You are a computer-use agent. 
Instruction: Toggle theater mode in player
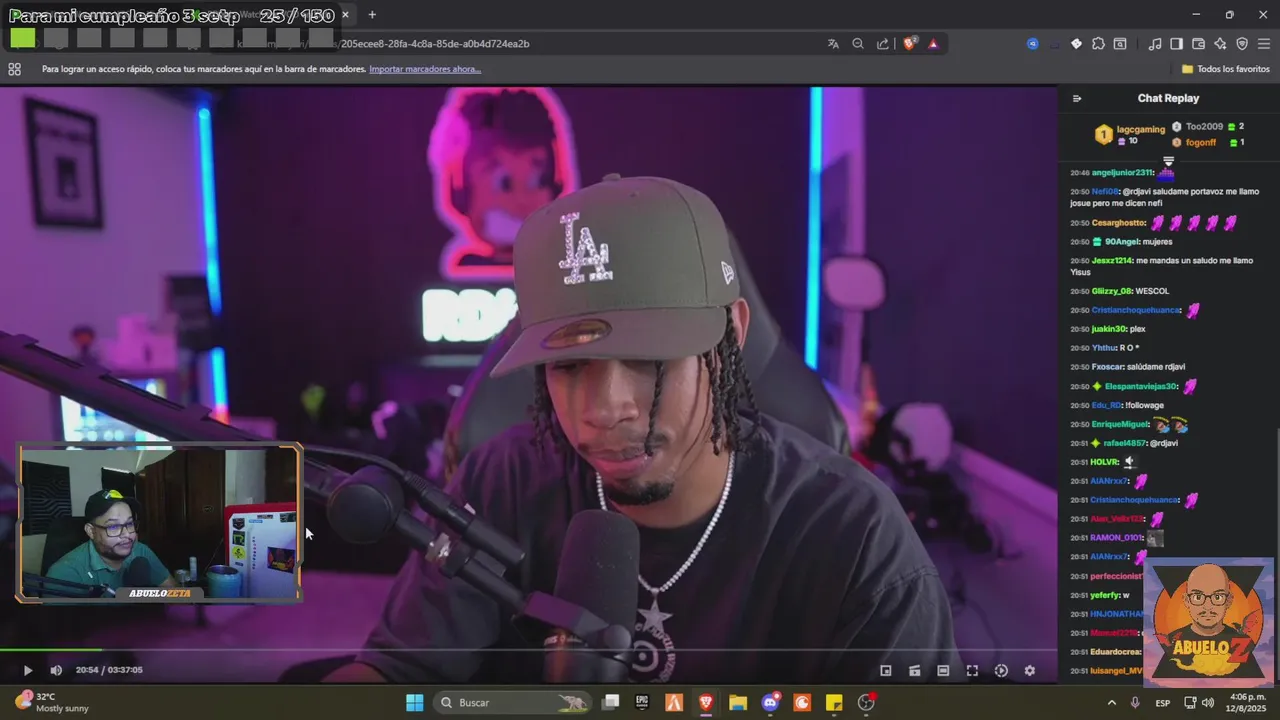(943, 671)
